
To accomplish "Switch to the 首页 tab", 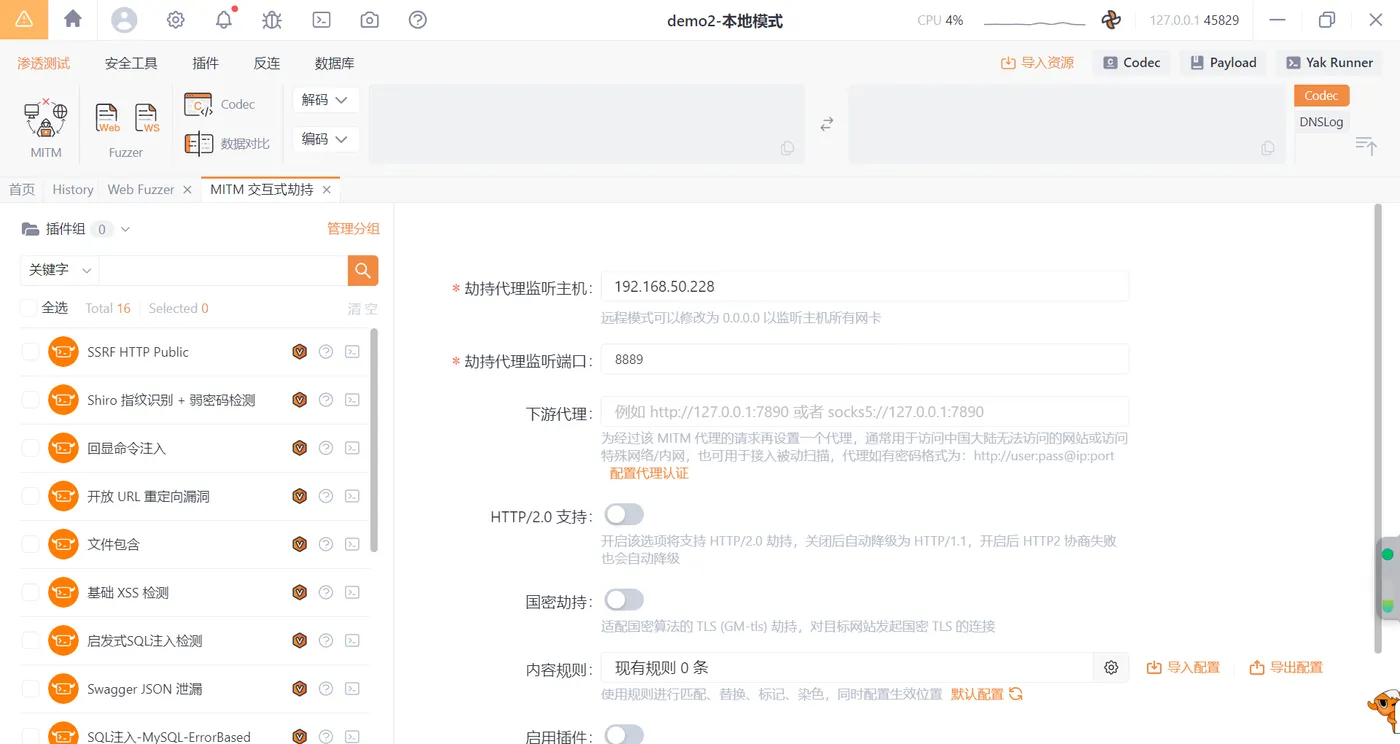I will (x=22, y=189).
